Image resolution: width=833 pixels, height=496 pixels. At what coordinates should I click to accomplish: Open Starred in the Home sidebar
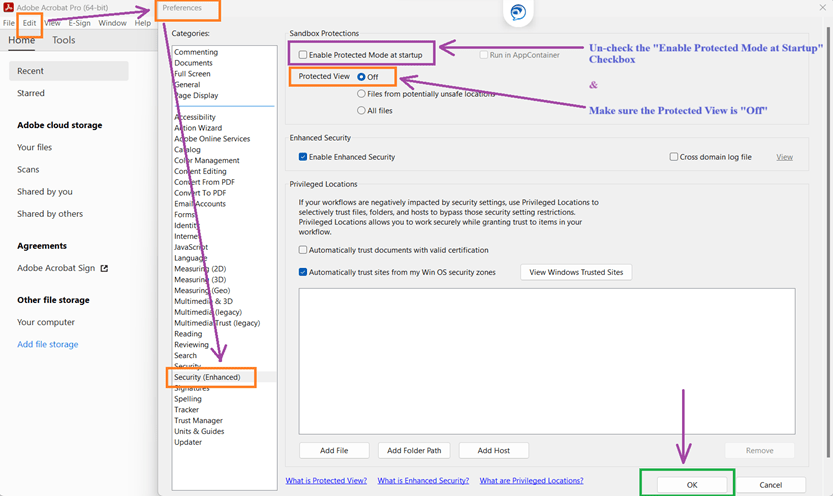pyautogui.click(x=31, y=93)
